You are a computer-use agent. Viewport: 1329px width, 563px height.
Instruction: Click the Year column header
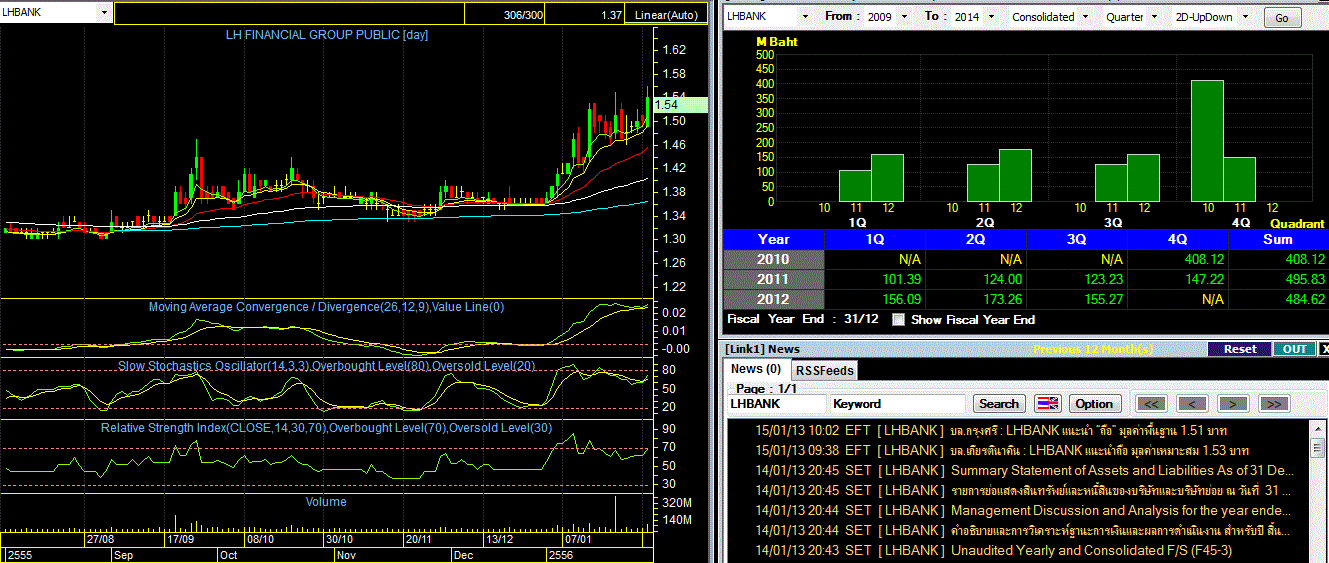[773, 239]
